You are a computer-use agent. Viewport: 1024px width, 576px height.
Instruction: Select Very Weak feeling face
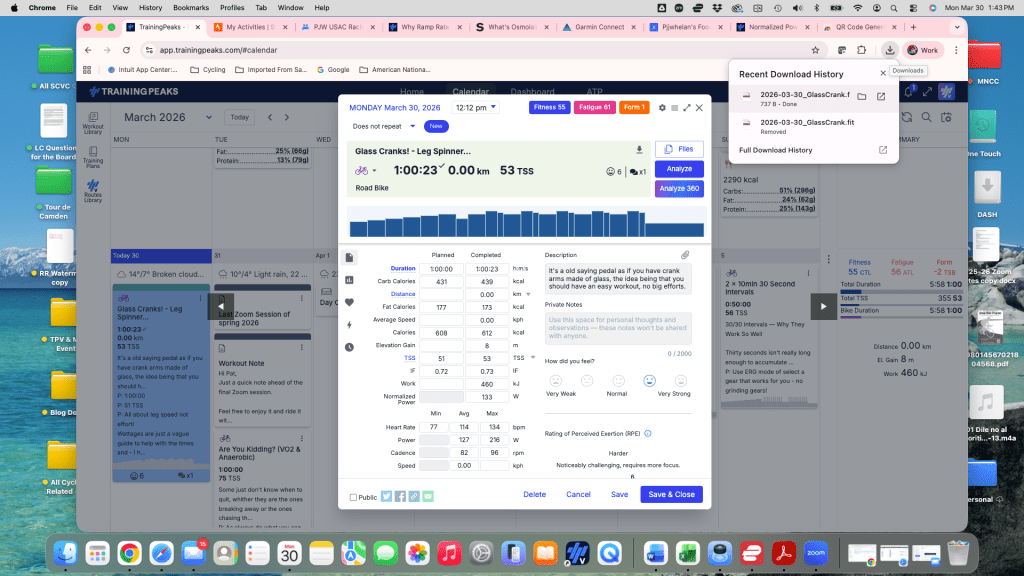pos(556,381)
